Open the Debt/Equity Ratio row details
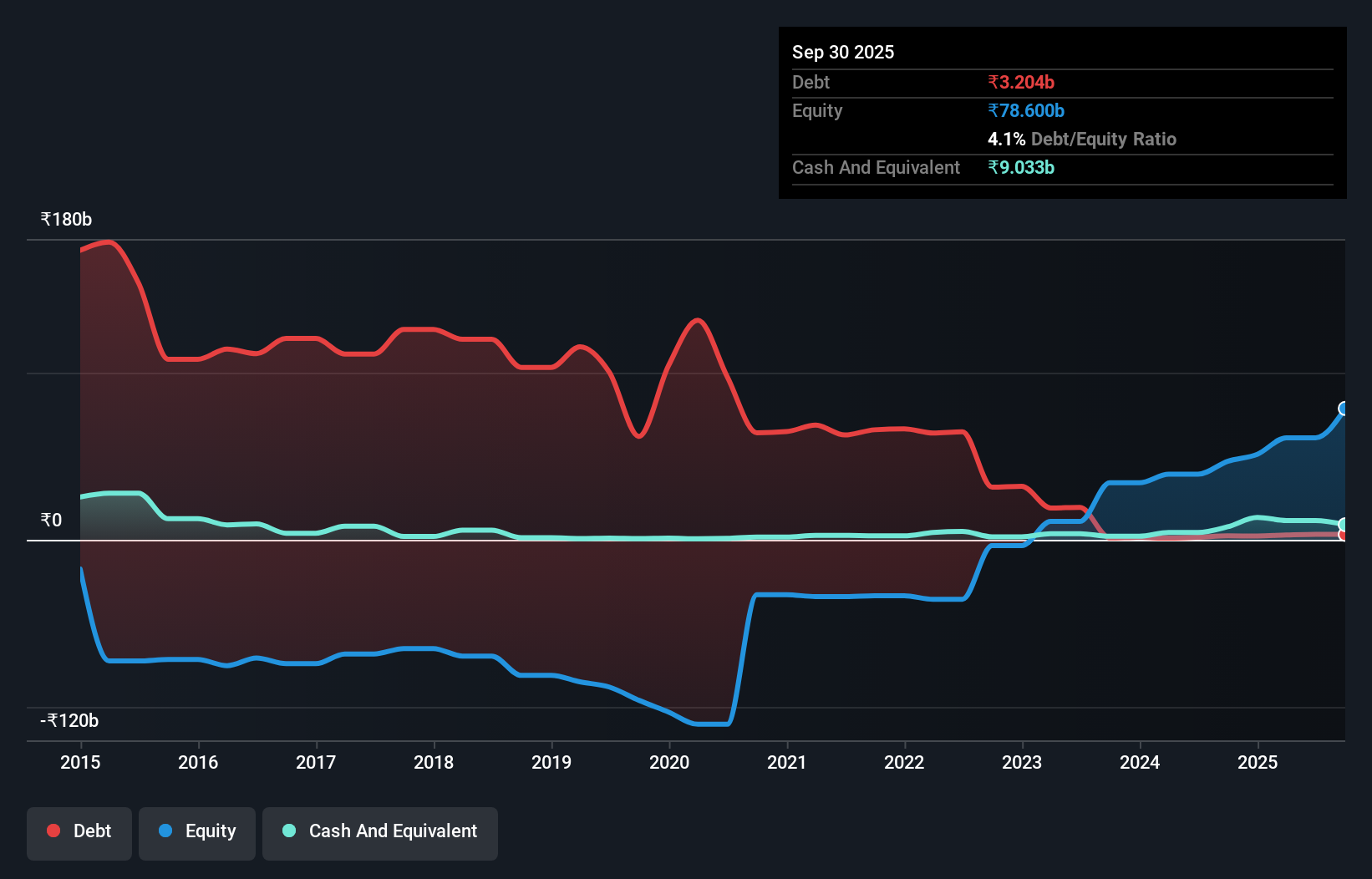Viewport: 1372px width, 879px height. point(1083,140)
